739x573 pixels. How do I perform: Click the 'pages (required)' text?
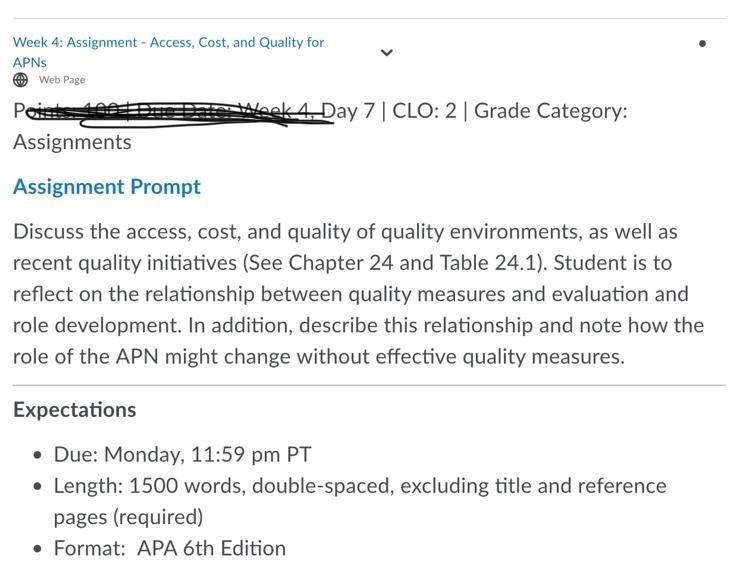[128, 517]
